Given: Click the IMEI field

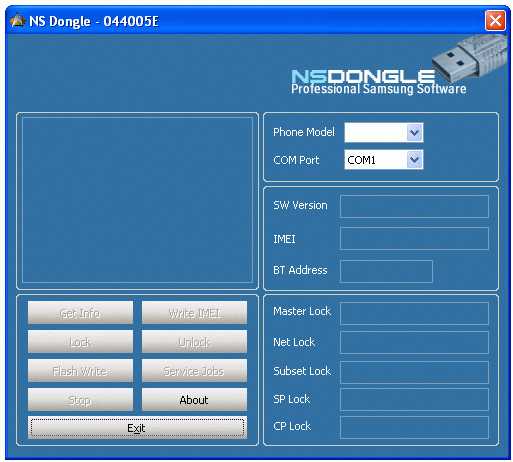Looking at the screenshot, I should (x=414, y=238).
